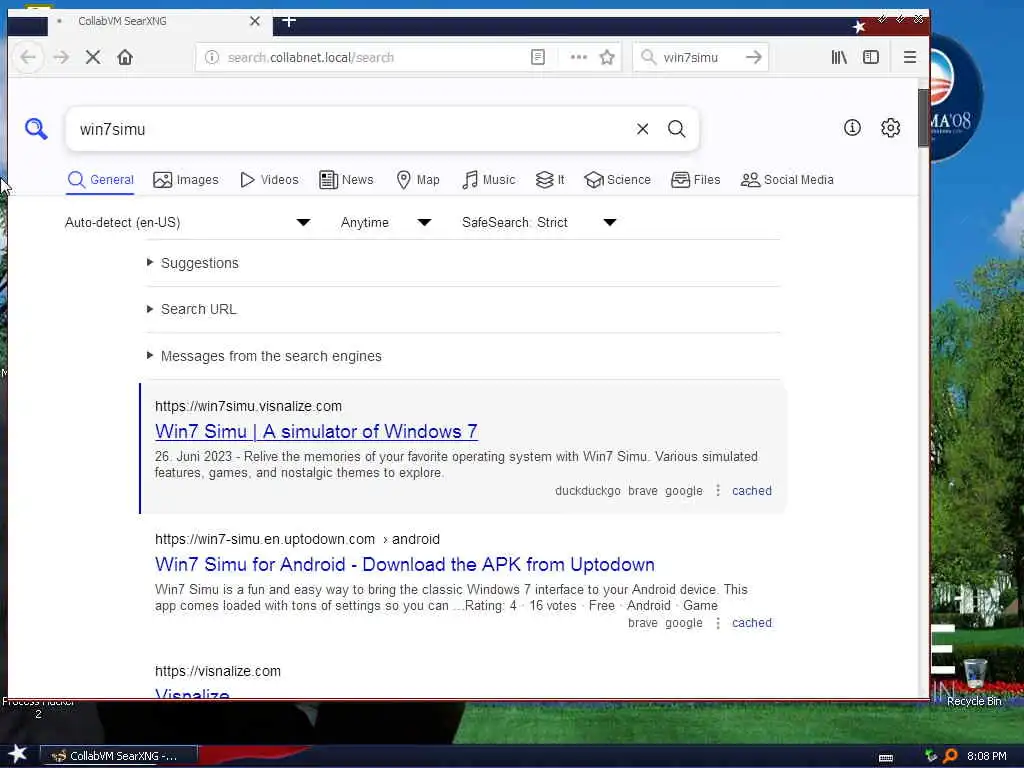Click in the win7simu search input field
The width and height of the screenshot is (1024, 768).
(353, 129)
